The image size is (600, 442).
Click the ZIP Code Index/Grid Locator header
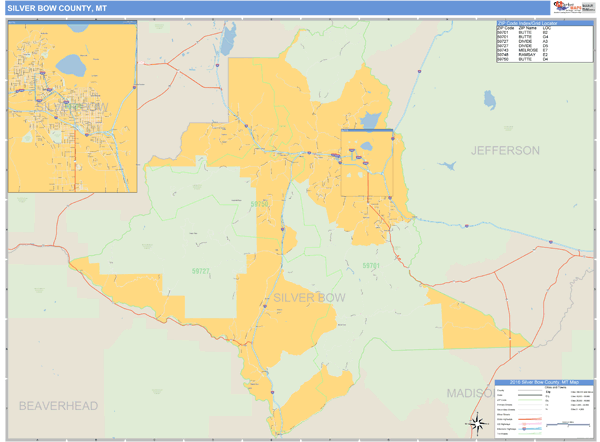529,22
